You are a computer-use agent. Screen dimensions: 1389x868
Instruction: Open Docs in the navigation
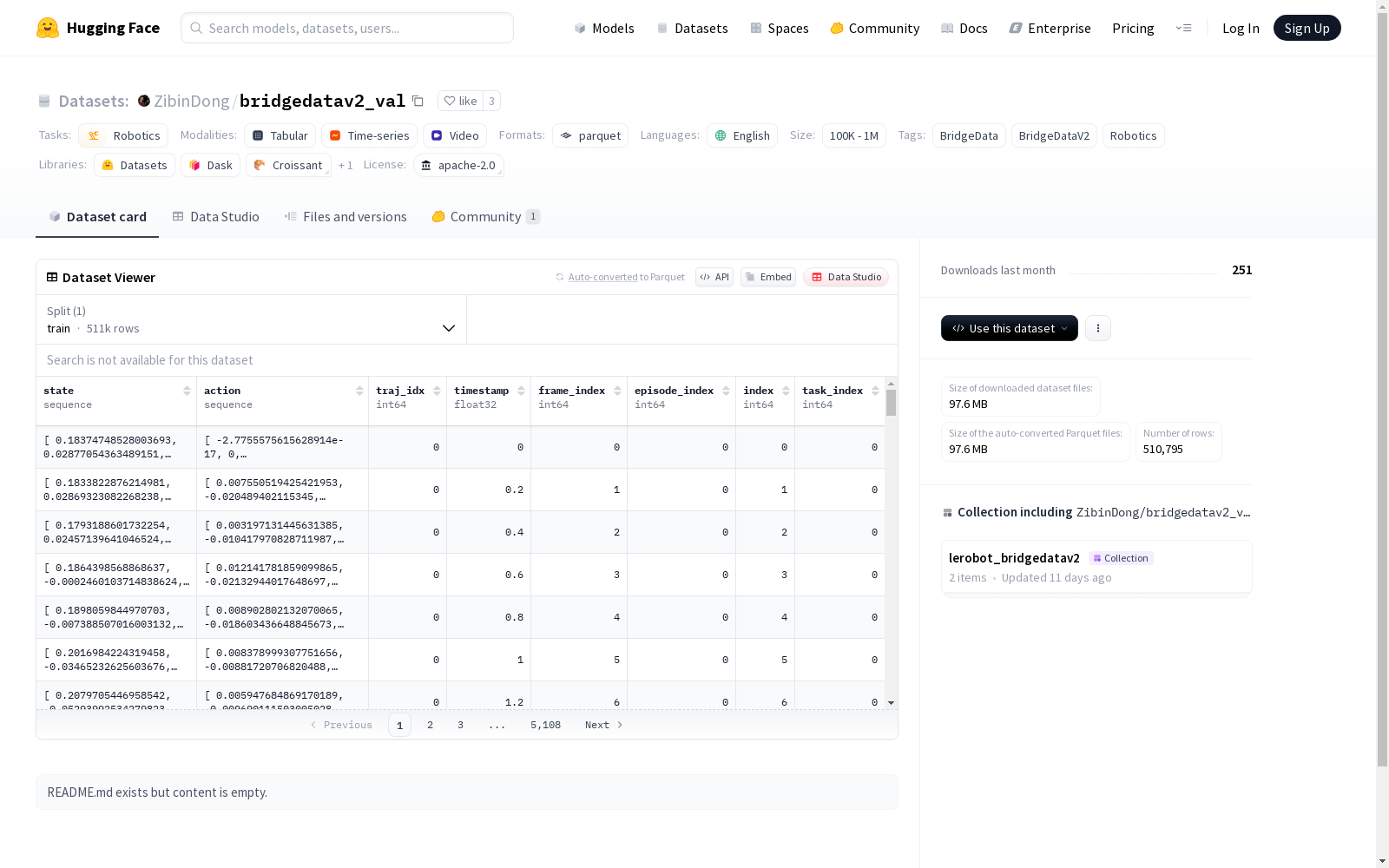964,28
